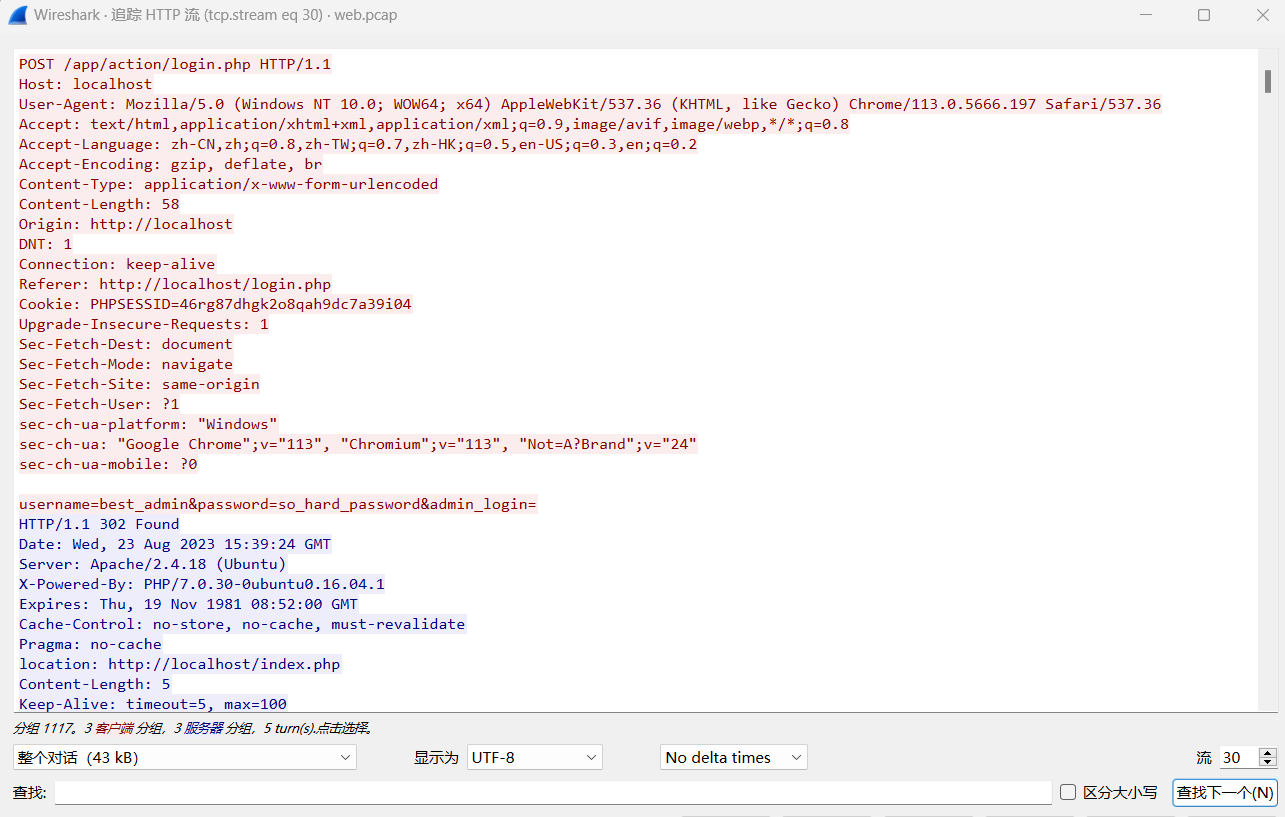Open the UTF-8 encoding dropdown
Viewport: 1285px width, 817px height.
point(535,757)
